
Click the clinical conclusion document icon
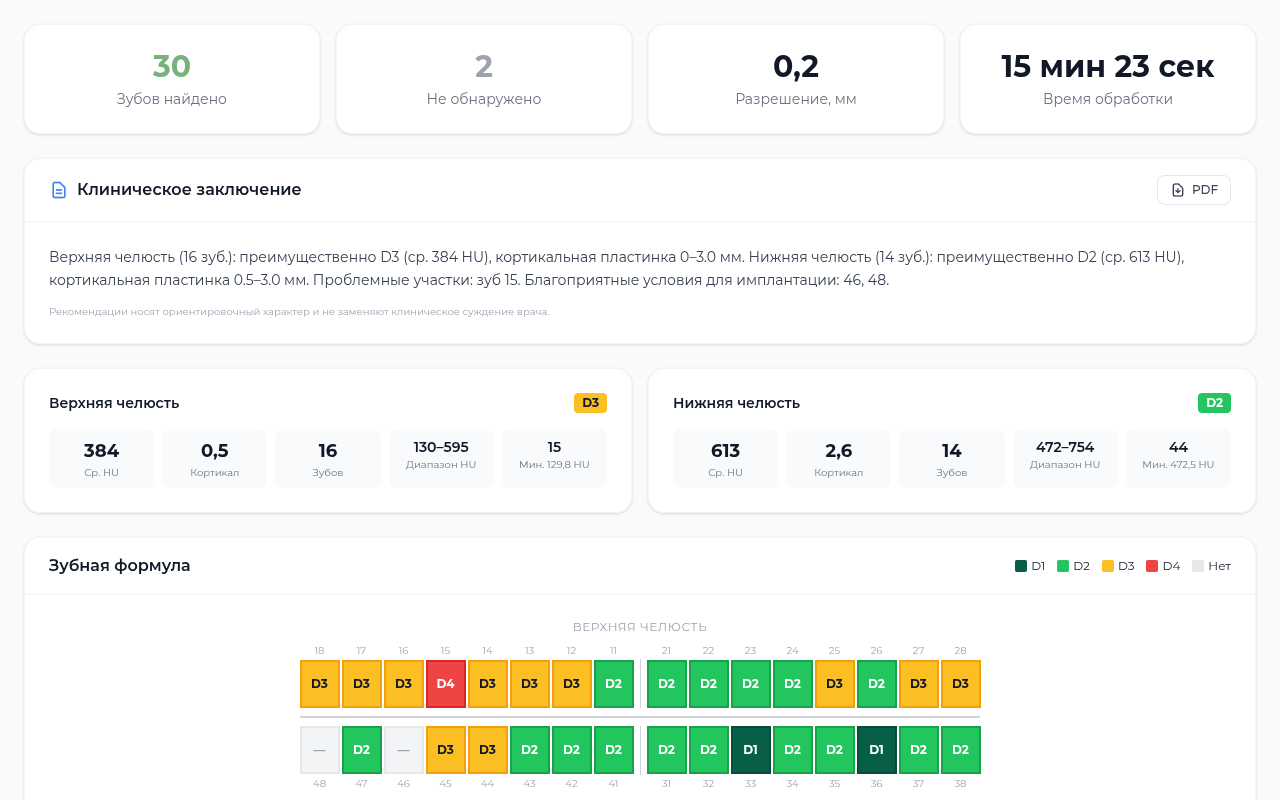[59, 190]
